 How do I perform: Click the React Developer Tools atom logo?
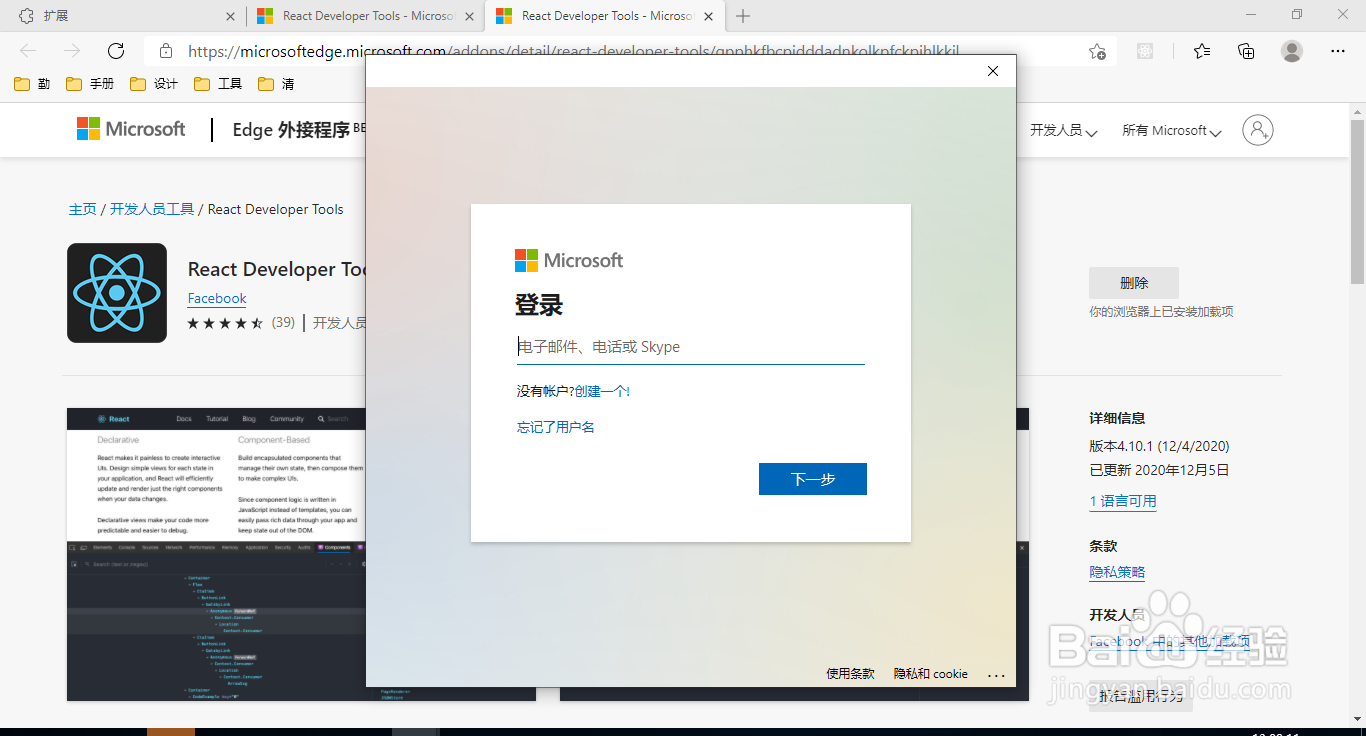click(117, 293)
